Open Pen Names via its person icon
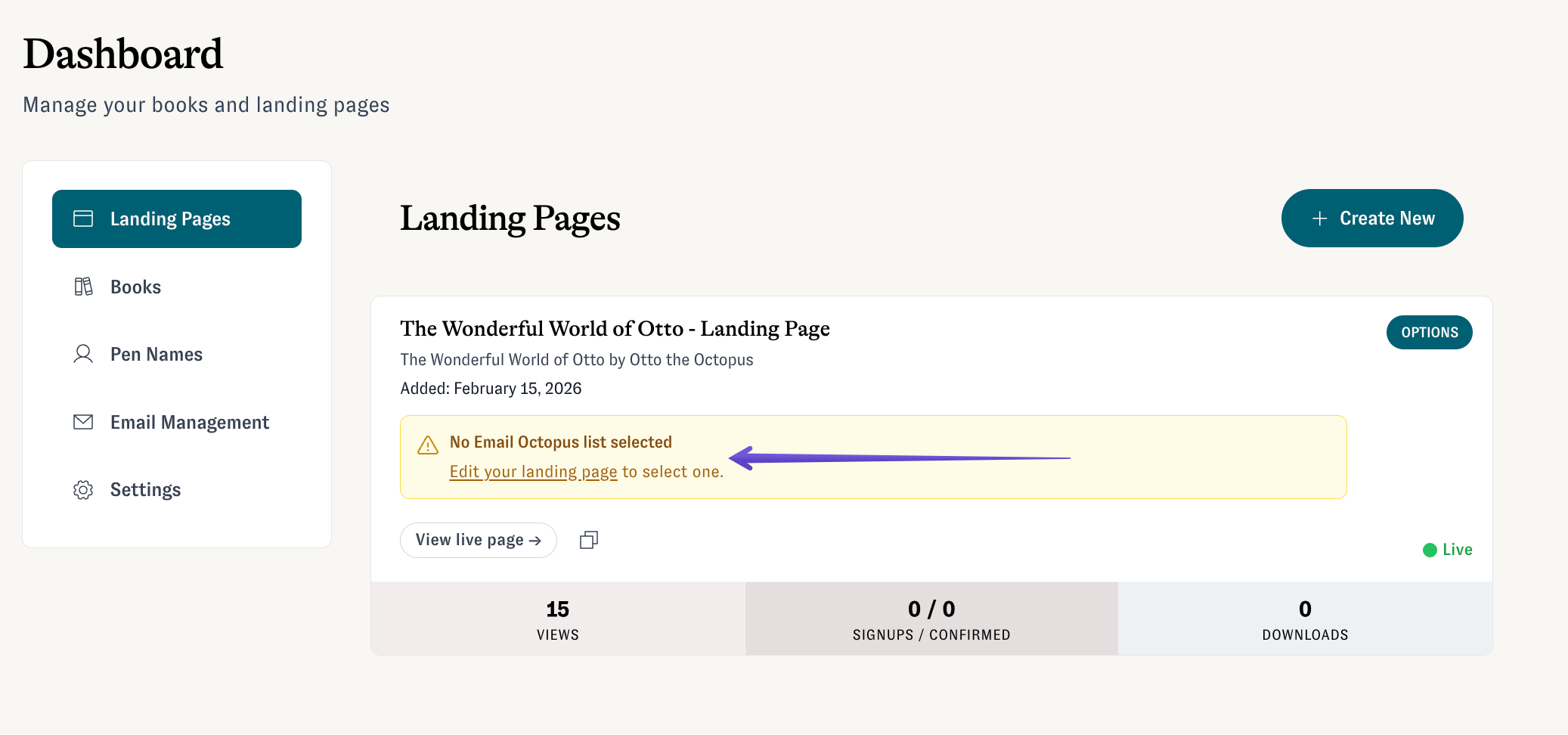Image resolution: width=1568 pixels, height=735 pixels. click(x=83, y=353)
